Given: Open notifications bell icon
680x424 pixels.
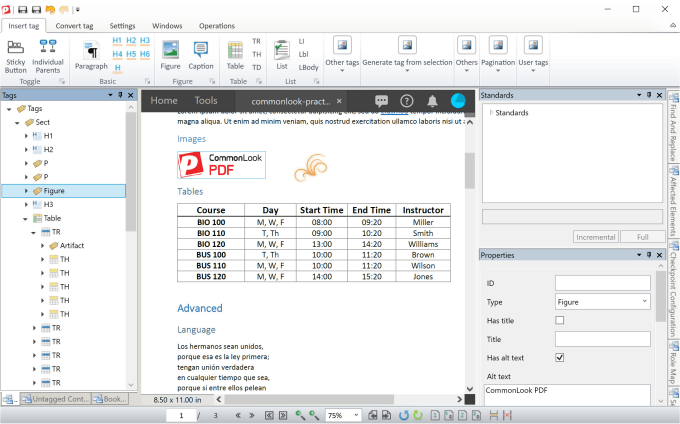Looking at the screenshot, I should click(x=432, y=101).
